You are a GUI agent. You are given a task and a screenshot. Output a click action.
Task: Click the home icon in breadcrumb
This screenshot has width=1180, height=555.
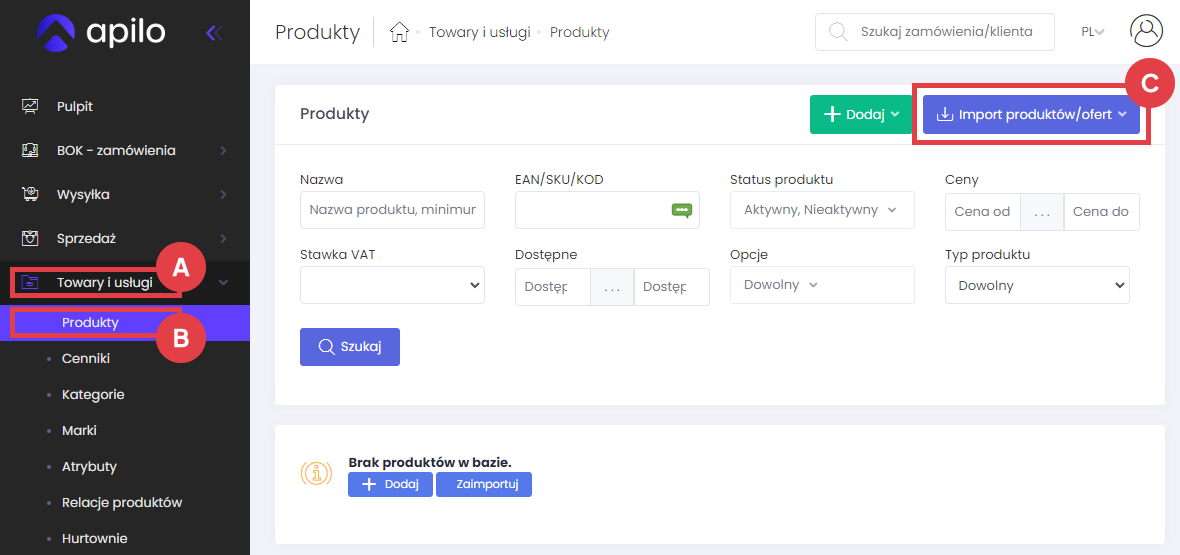[x=399, y=32]
